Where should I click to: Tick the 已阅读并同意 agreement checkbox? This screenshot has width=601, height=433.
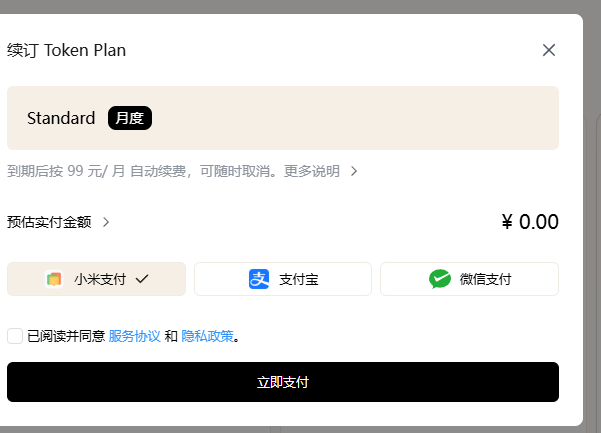point(15,336)
